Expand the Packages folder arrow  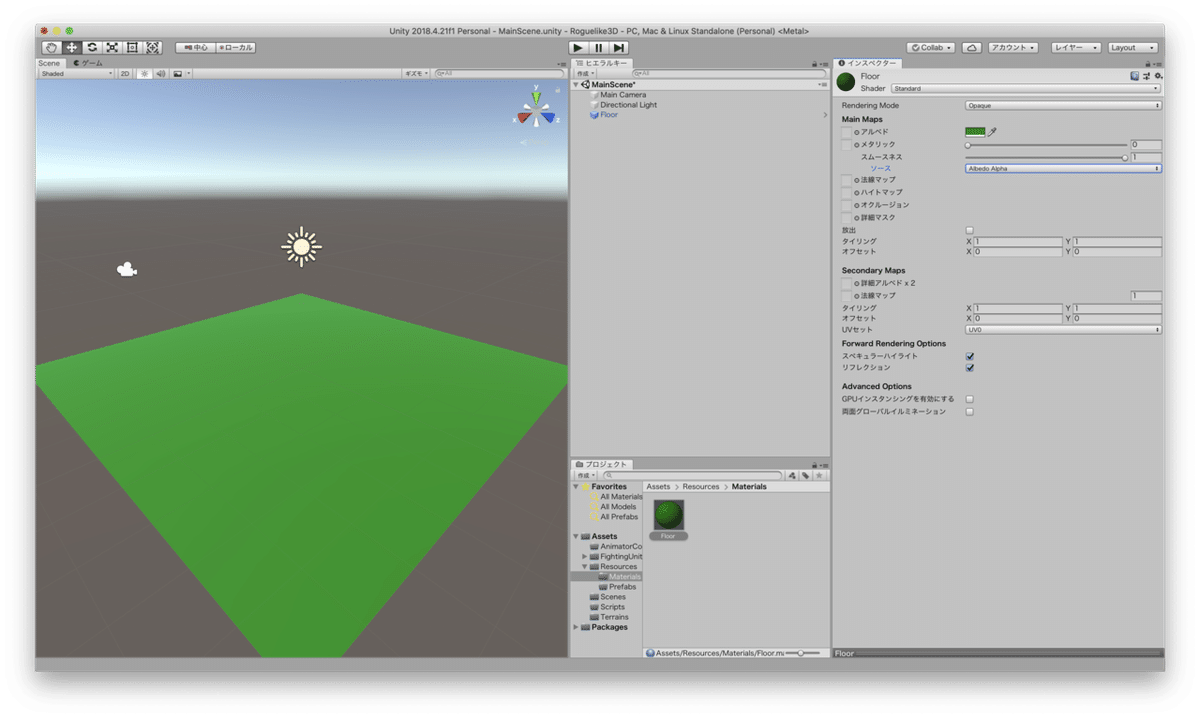[x=576, y=627]
